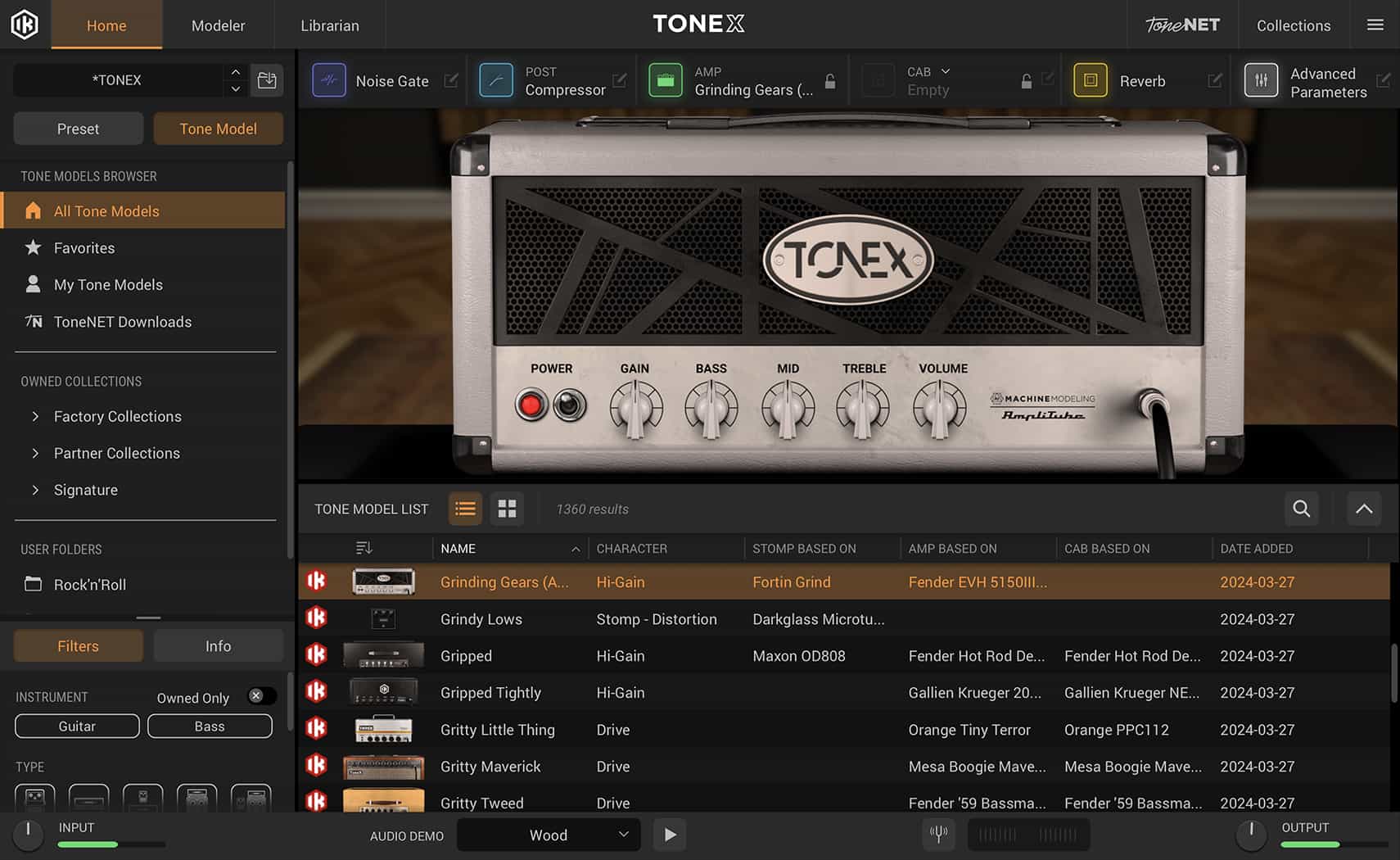
Task: Switch the Tone Model List to grid view
Action: tap(507, 509)
